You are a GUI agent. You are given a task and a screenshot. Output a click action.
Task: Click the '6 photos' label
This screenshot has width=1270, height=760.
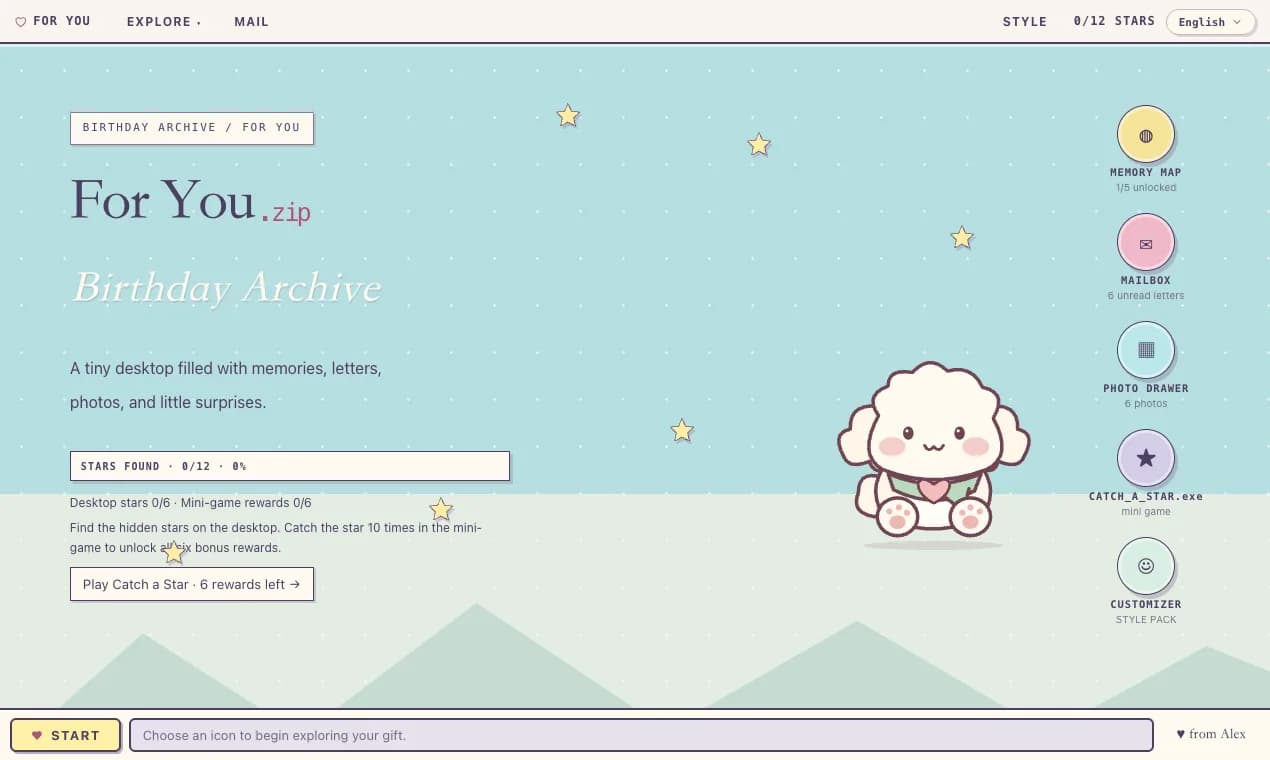(1146, 404)
